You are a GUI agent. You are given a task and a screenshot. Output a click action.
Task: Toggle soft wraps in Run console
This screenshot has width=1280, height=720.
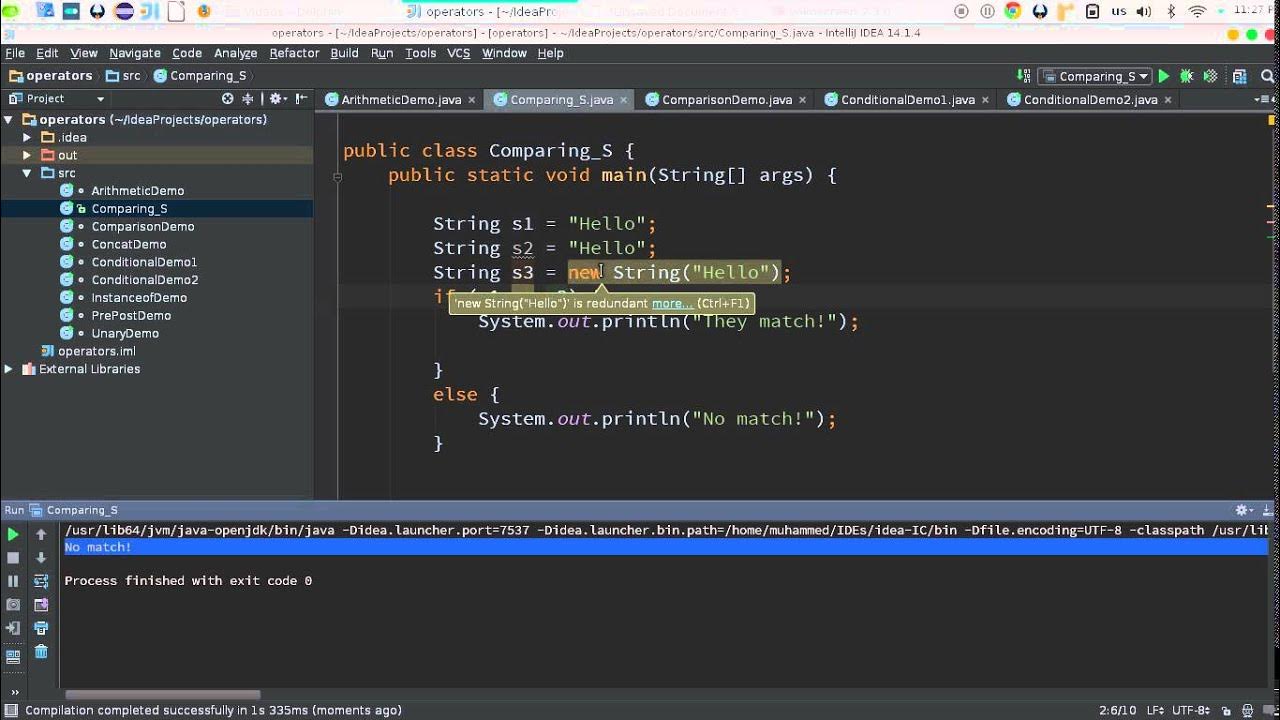(x=41, y=581)
